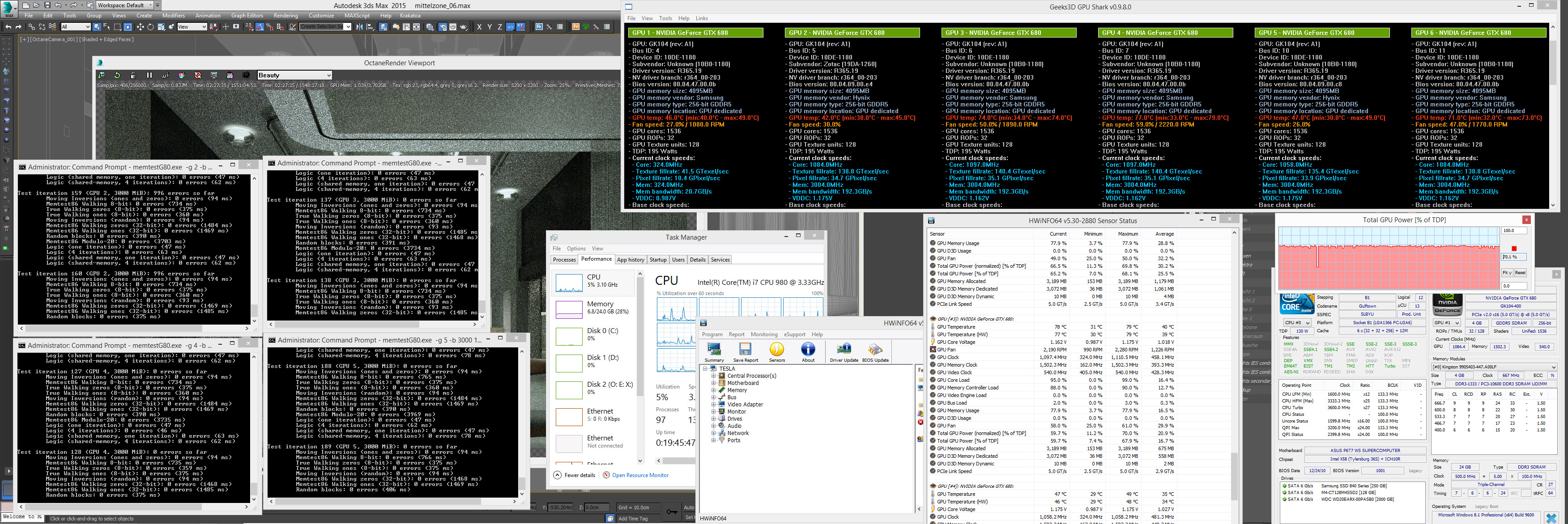Pause rendering in OctaneRender Viewport
1568x524 pixels.
[149, 76]
